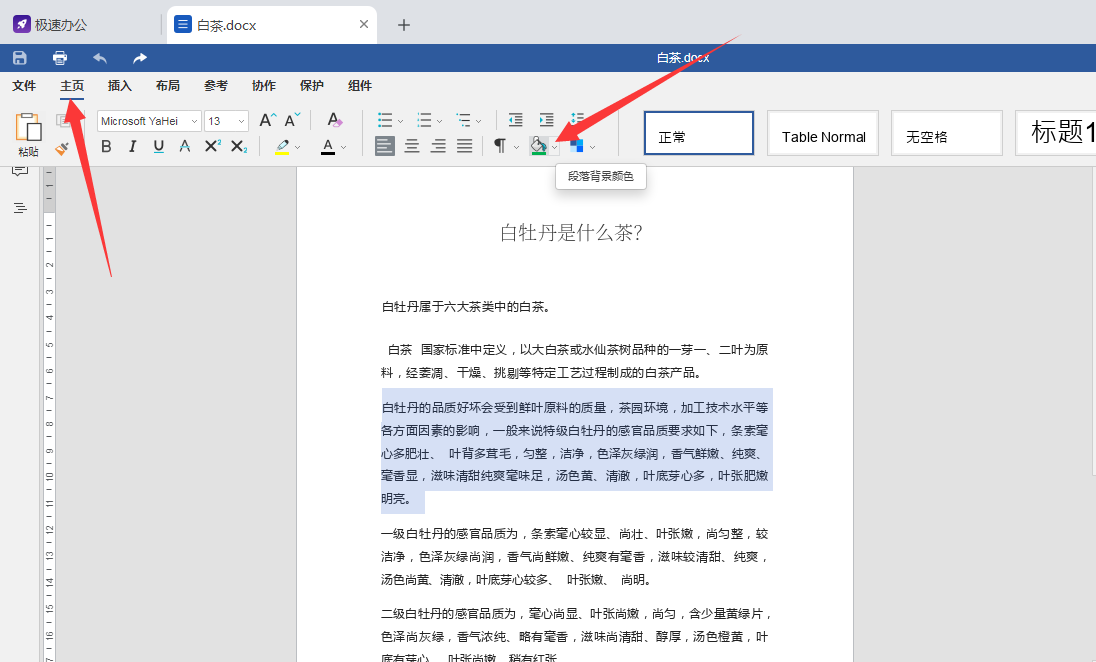Toggle paragraph marks visibility
The width and height of the screenshot is (1096, 662).
pos(500,145)
